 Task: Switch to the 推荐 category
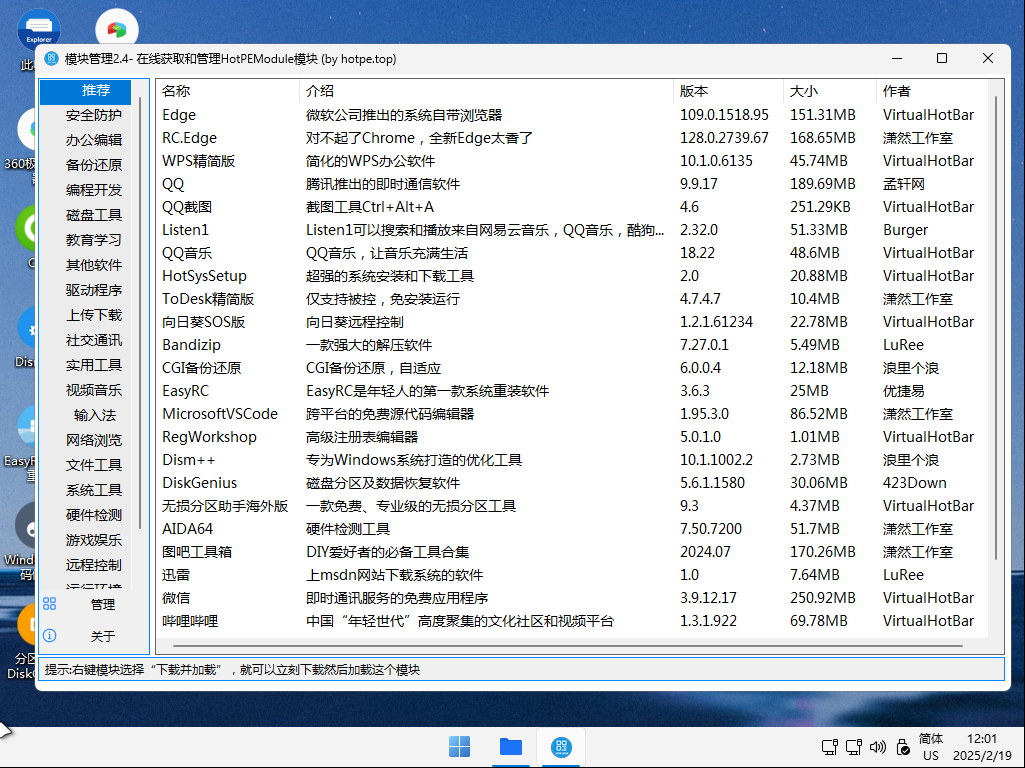pyautogui.click(x=86, y=91)
